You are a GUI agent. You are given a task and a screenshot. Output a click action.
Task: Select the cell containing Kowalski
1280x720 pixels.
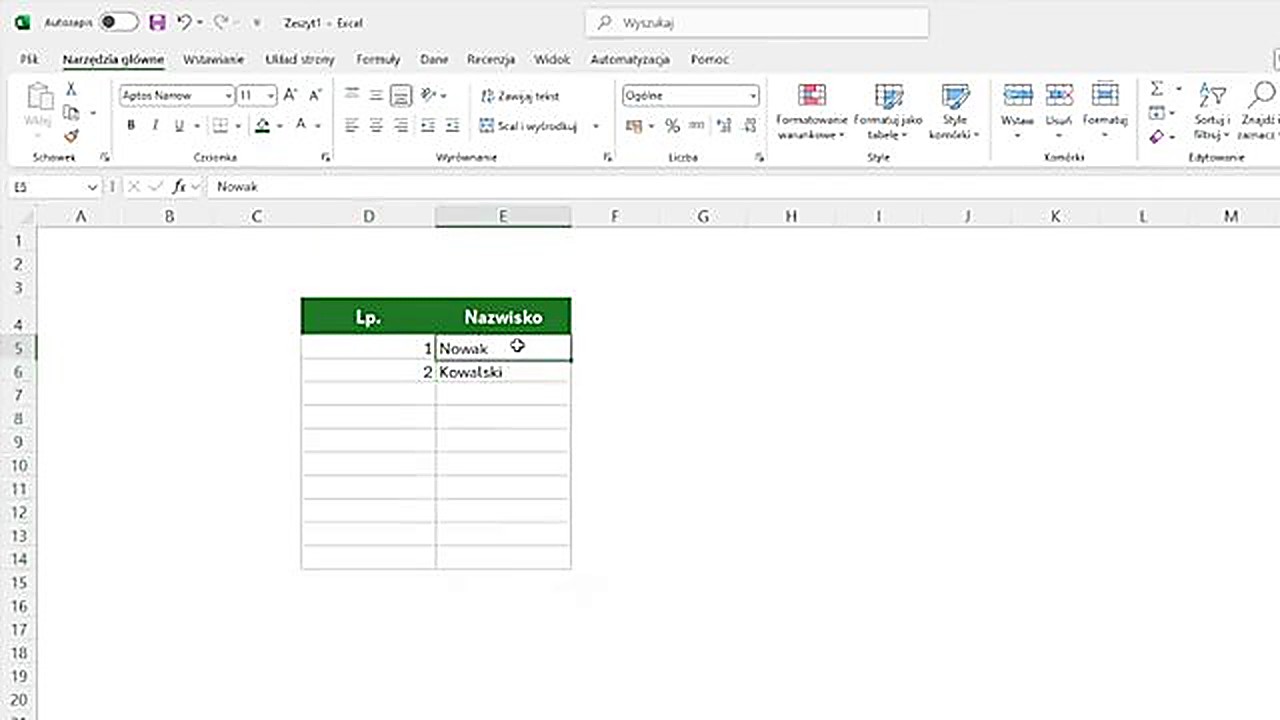[502, 372]
